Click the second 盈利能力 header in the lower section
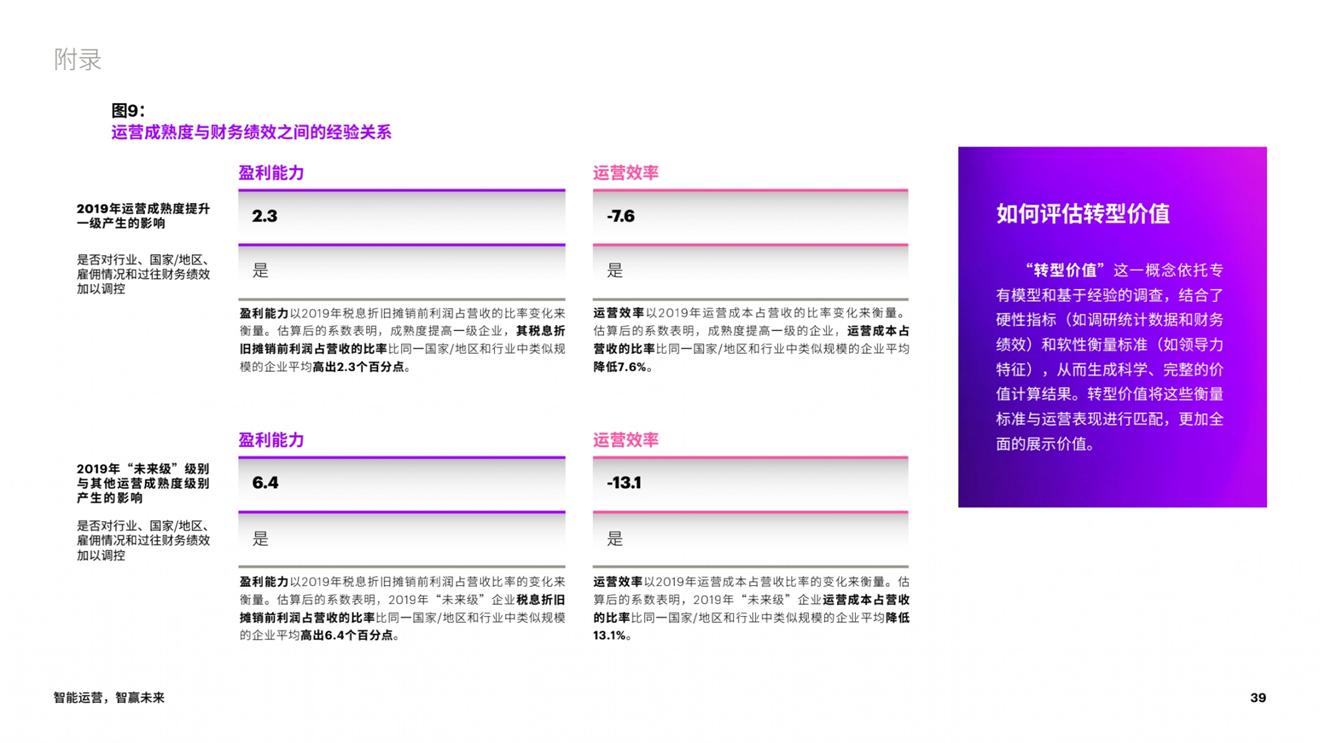Viewport: 1320px width, 743px height. 271,440
